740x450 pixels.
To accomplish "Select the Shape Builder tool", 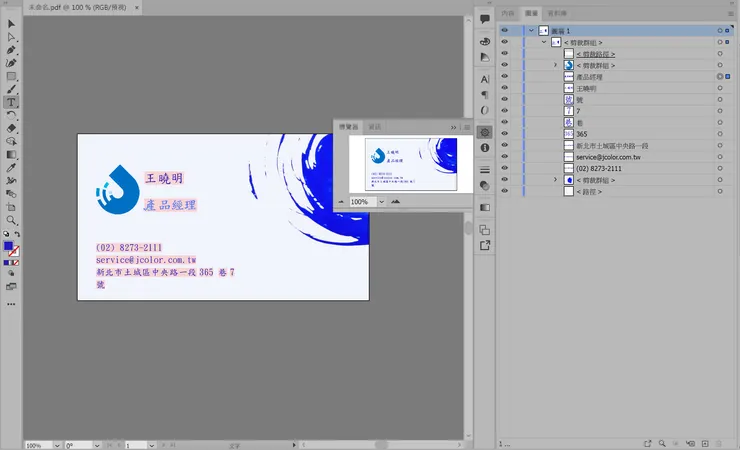I will (x=11, y=141).
